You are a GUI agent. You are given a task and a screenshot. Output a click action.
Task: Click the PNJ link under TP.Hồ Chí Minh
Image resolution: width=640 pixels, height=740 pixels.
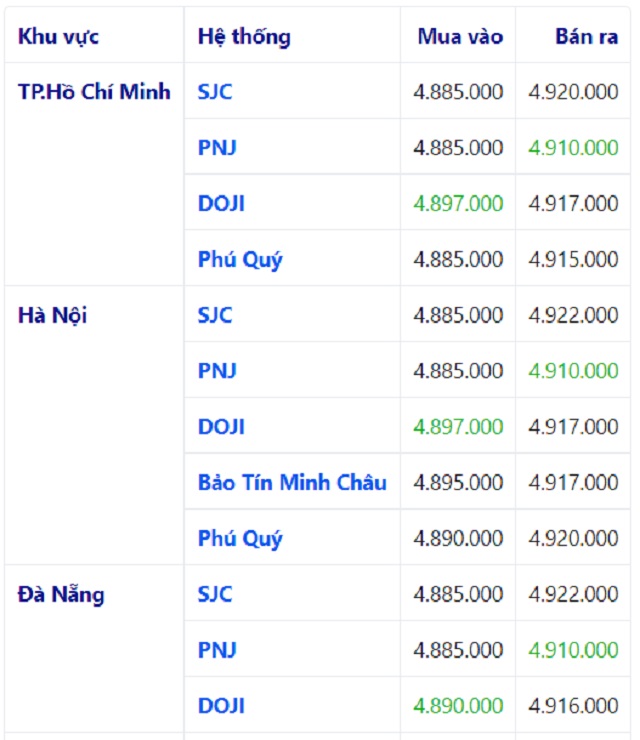tap(217, 148)
